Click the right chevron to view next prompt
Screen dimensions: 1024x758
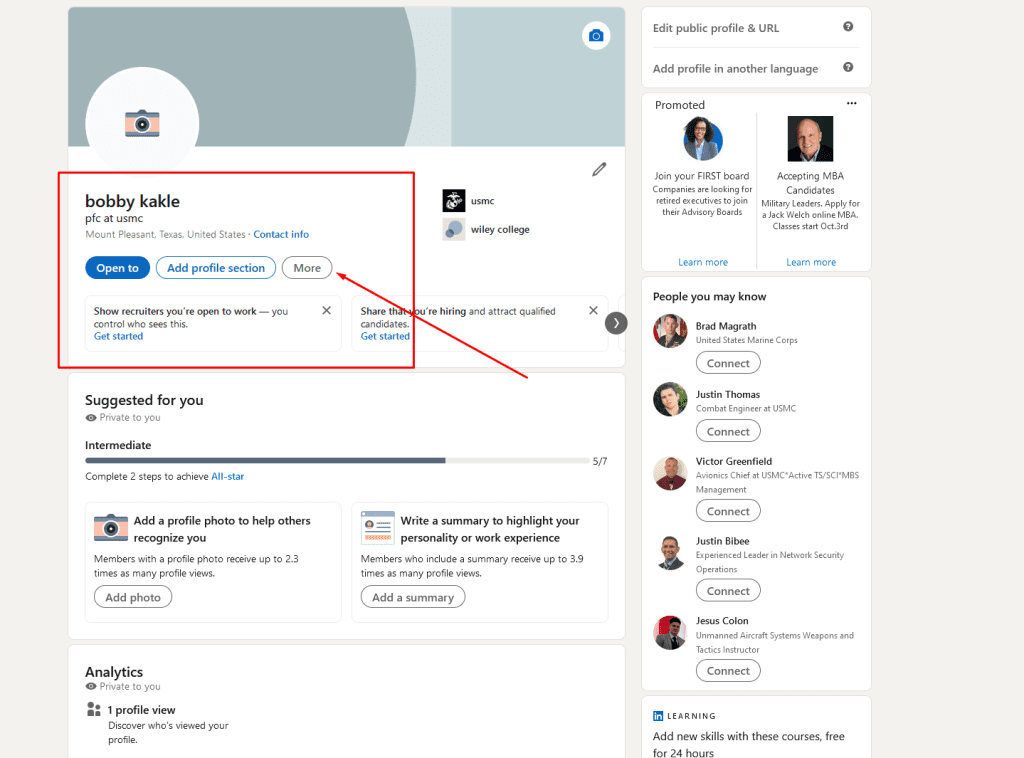616,323
